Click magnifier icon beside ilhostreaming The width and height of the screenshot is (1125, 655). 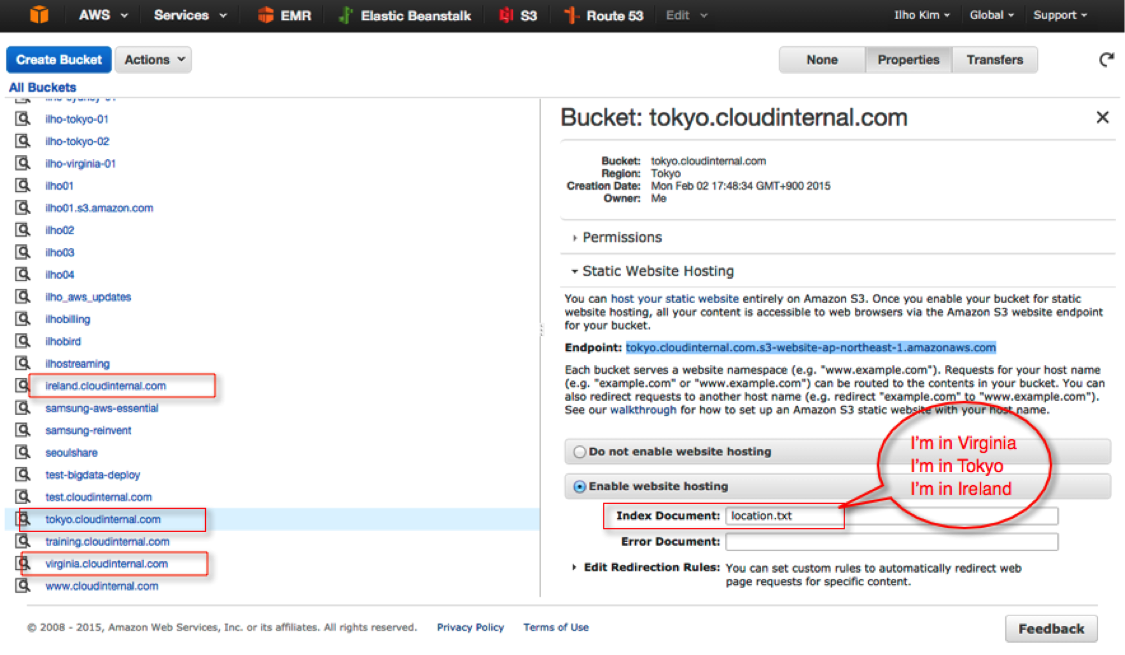(23, 363)
